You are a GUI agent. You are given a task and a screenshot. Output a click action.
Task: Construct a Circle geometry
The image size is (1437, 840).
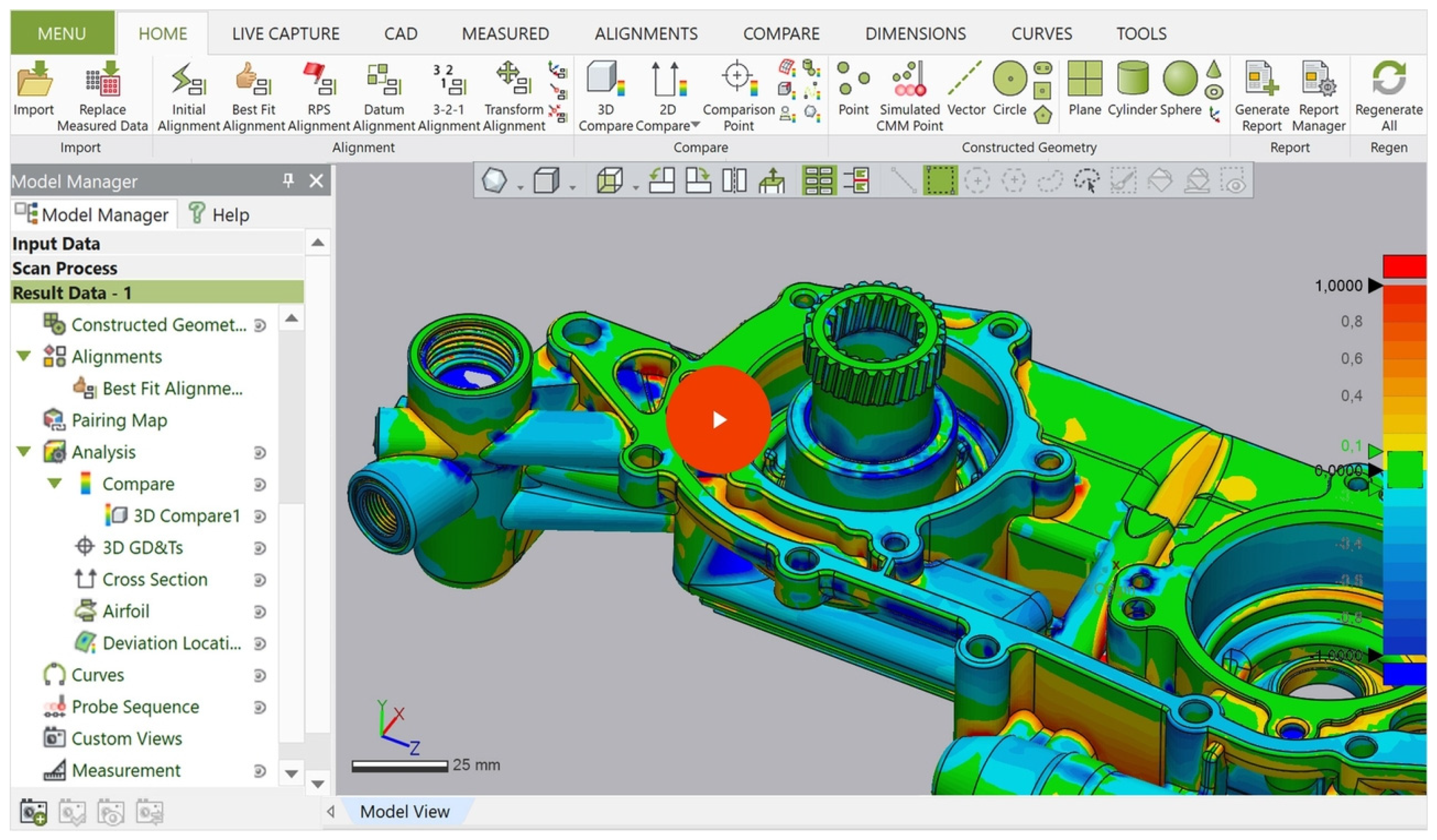(x=1009, y=89)
